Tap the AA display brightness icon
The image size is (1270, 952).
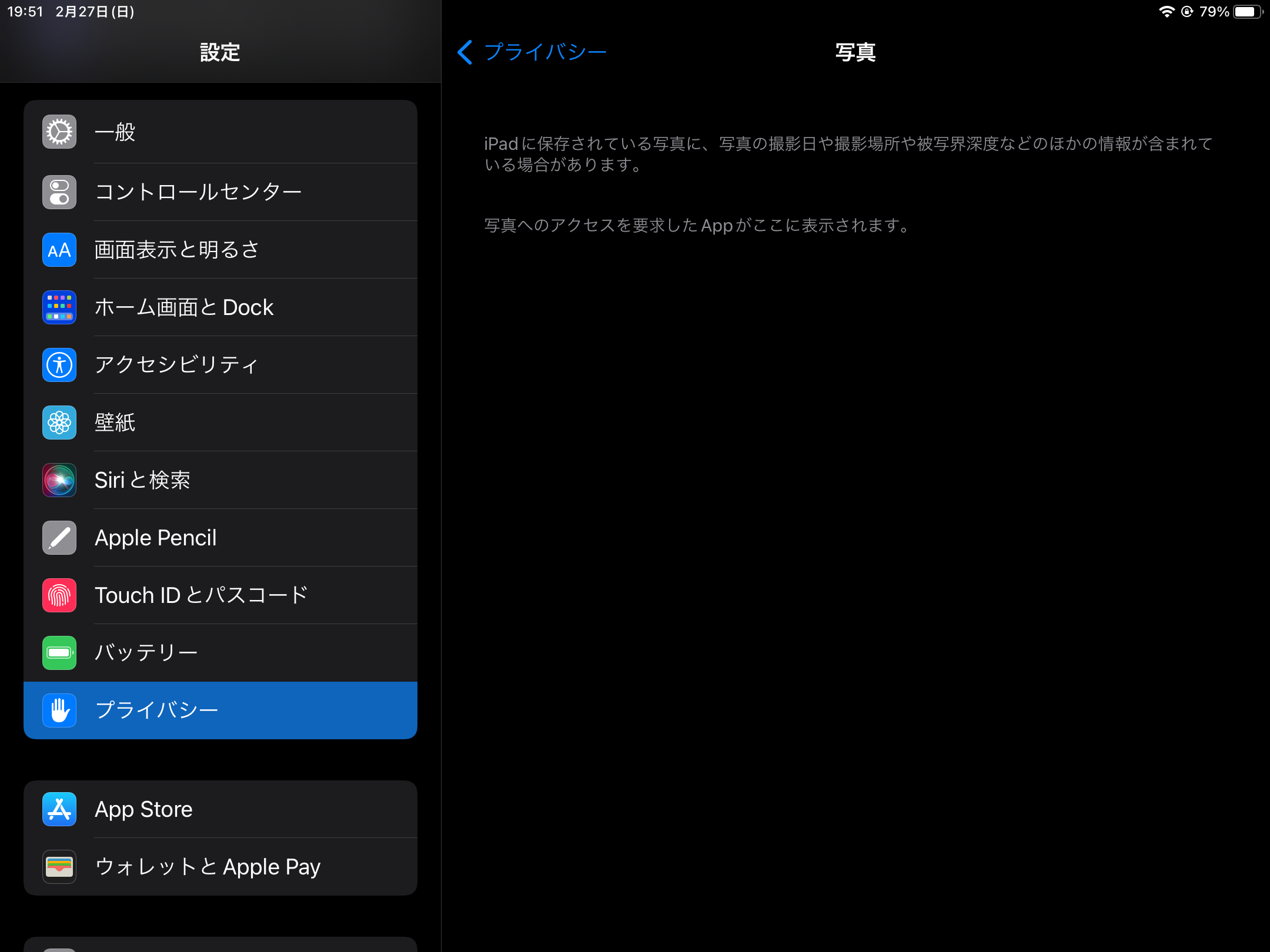59,250
